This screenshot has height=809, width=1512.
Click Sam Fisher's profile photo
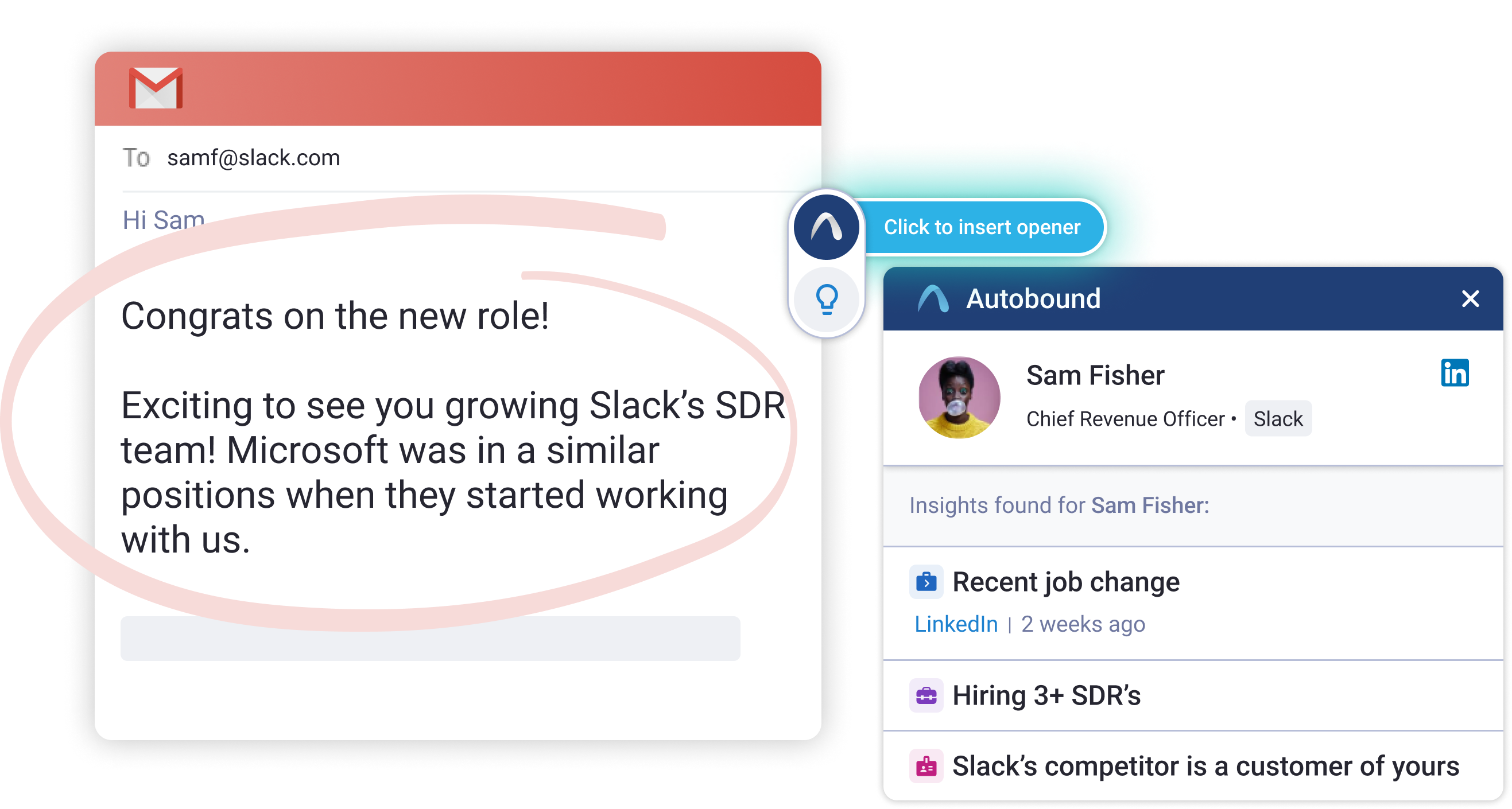click(959, 398)
